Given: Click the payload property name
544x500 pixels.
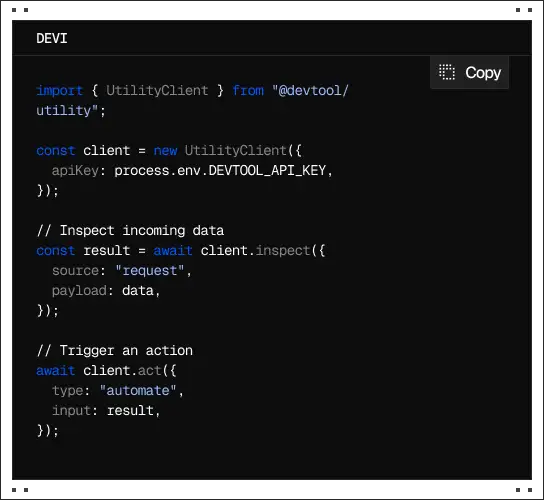Looking at the screenshot, I should pos(79,291).
